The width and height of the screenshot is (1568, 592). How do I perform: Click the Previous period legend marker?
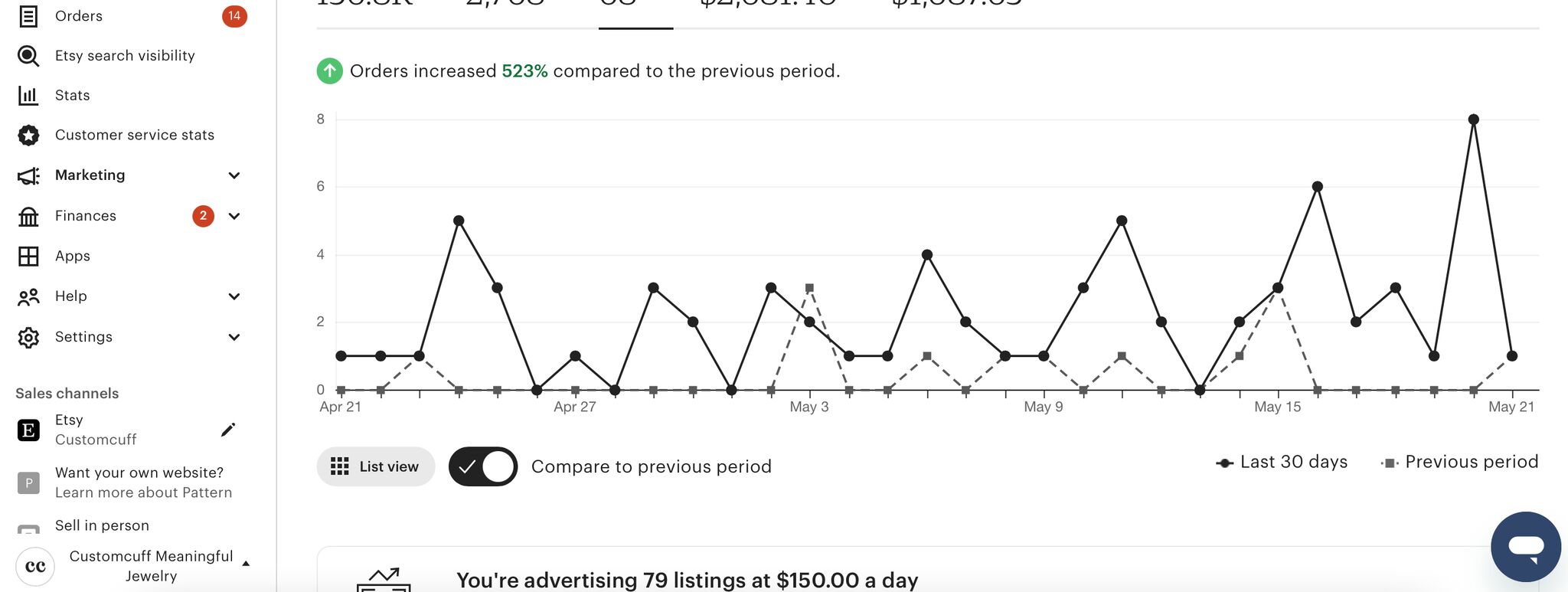click(x=1389, y=463)
